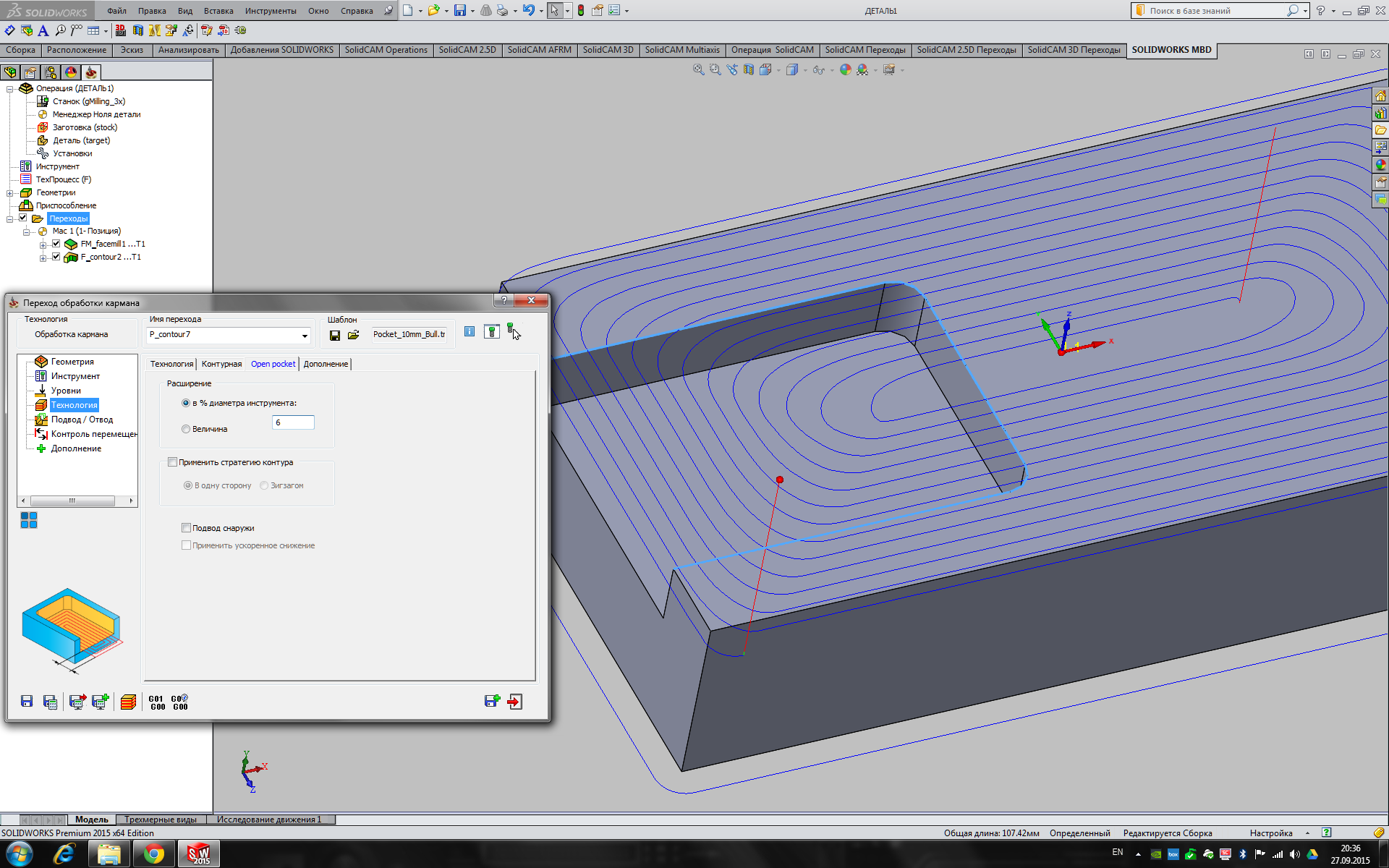Open the 'Имя перехода' P_contour7 dropdown
The width and height of the screenshot is (1389, 868).
(x=305, y=335)
